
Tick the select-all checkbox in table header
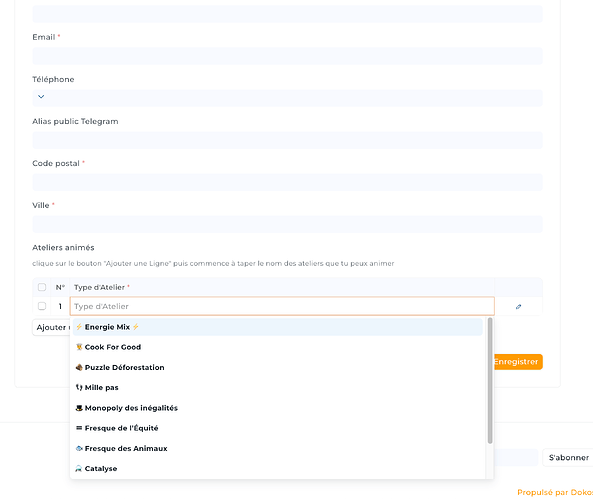(x=42, y=287)
